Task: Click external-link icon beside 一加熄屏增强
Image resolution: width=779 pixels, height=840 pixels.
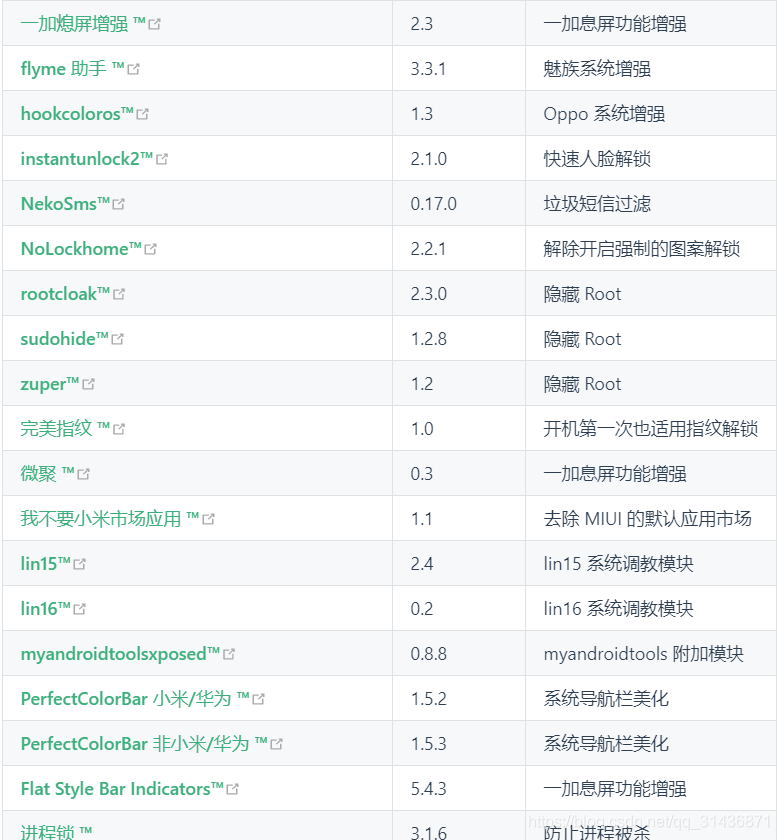Action: (154, 24)
